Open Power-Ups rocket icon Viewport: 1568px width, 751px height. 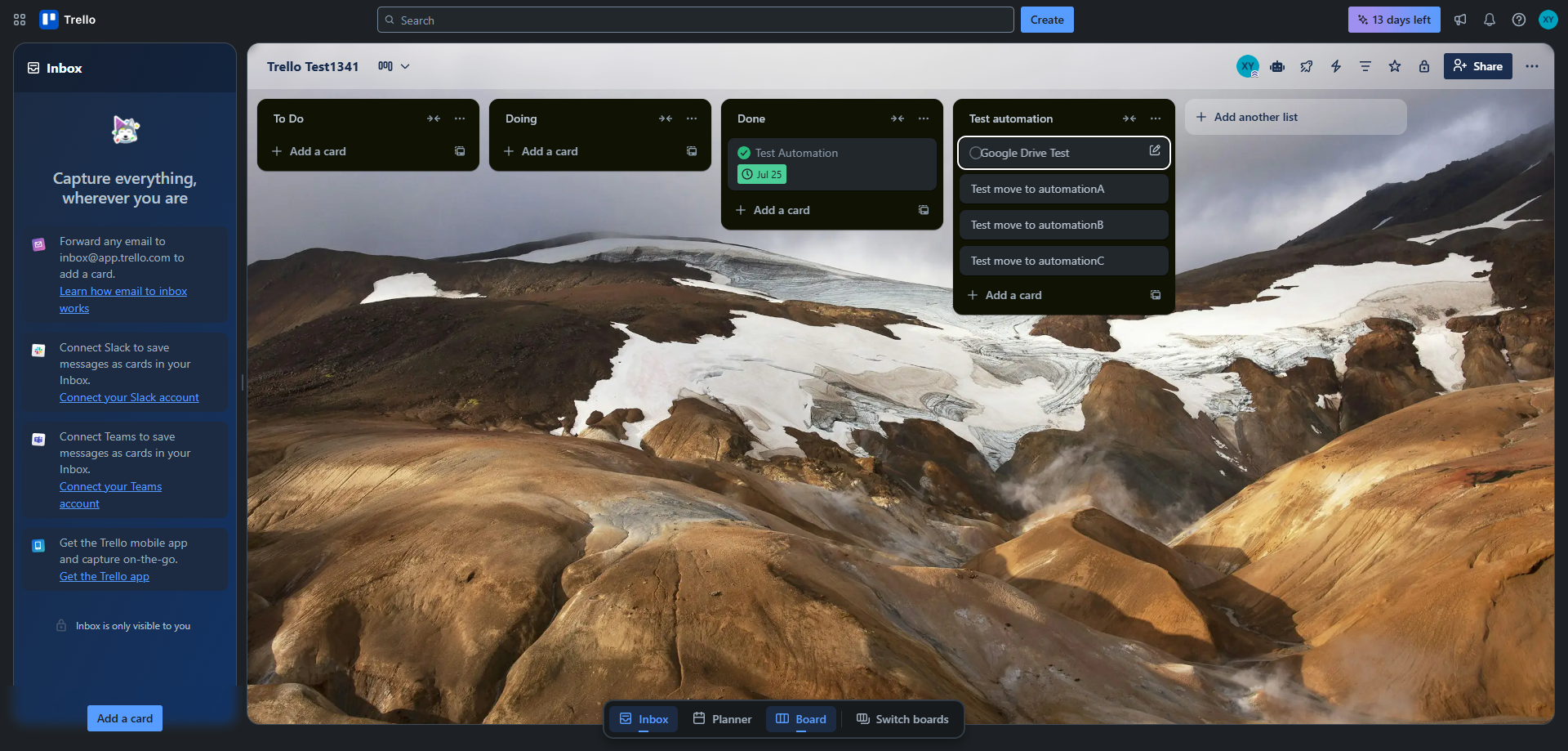(1307, 66)
